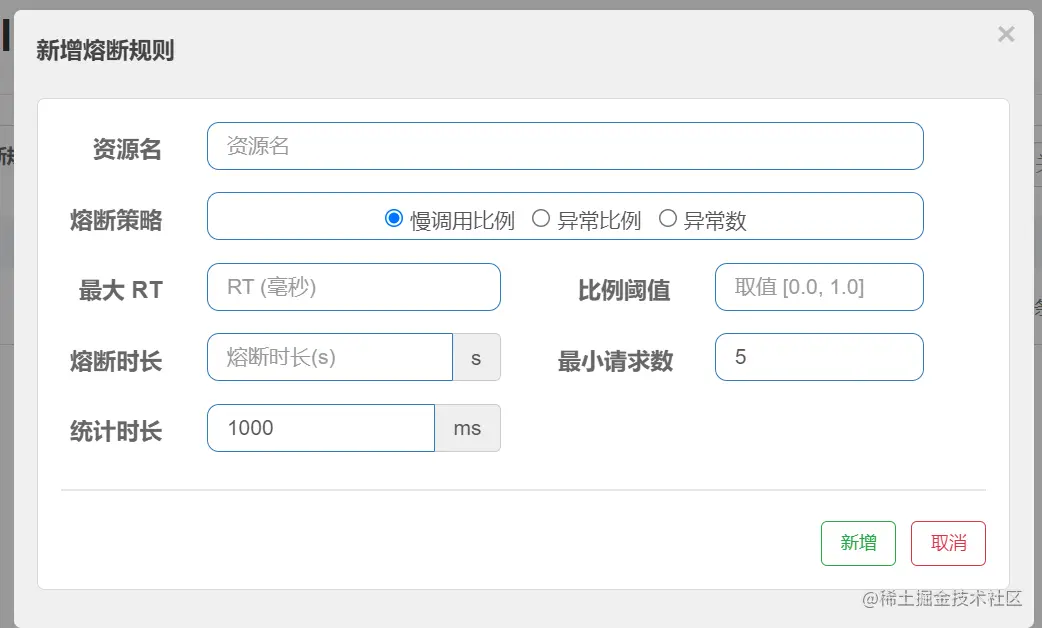Click the "s" unit addon box
The image size is (1042, 628).
click(476, 358)
